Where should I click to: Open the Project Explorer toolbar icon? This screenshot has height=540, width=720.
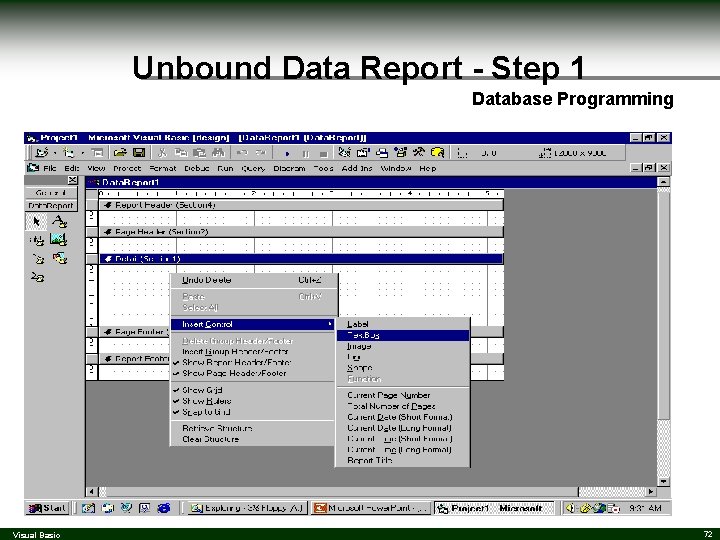coord(344,152)
